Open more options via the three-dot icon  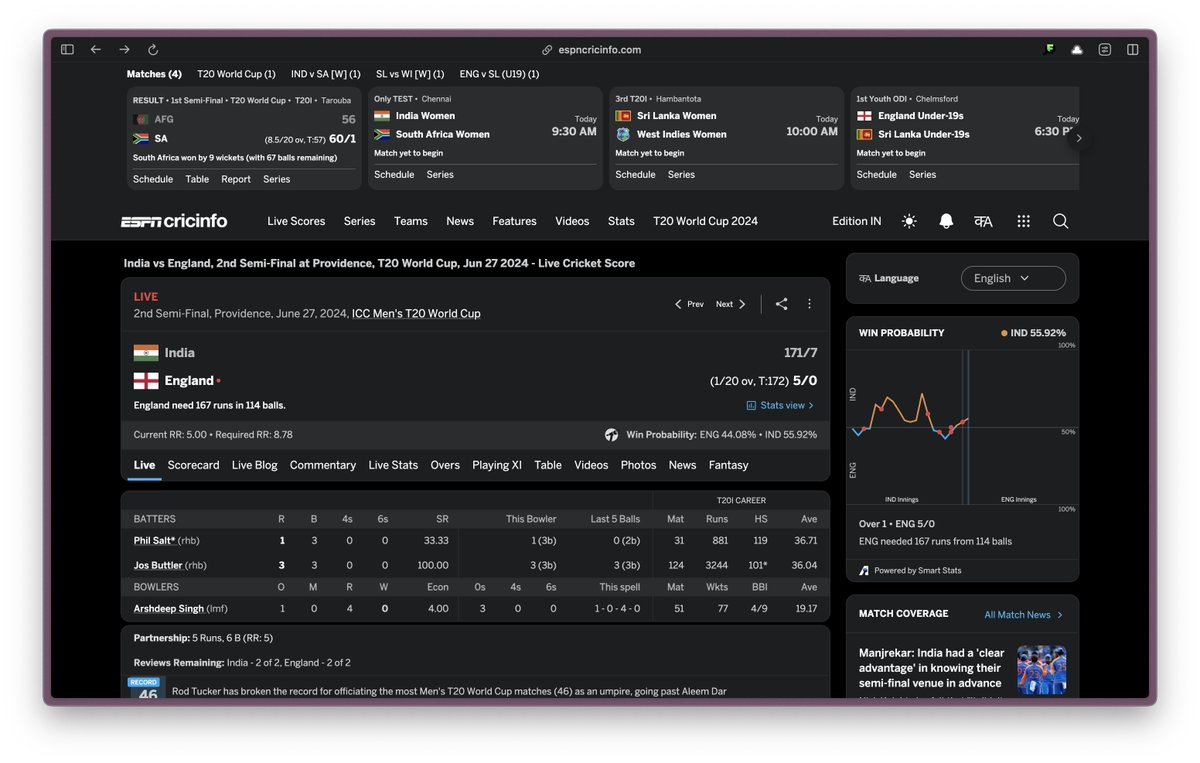tap(809, 303)
